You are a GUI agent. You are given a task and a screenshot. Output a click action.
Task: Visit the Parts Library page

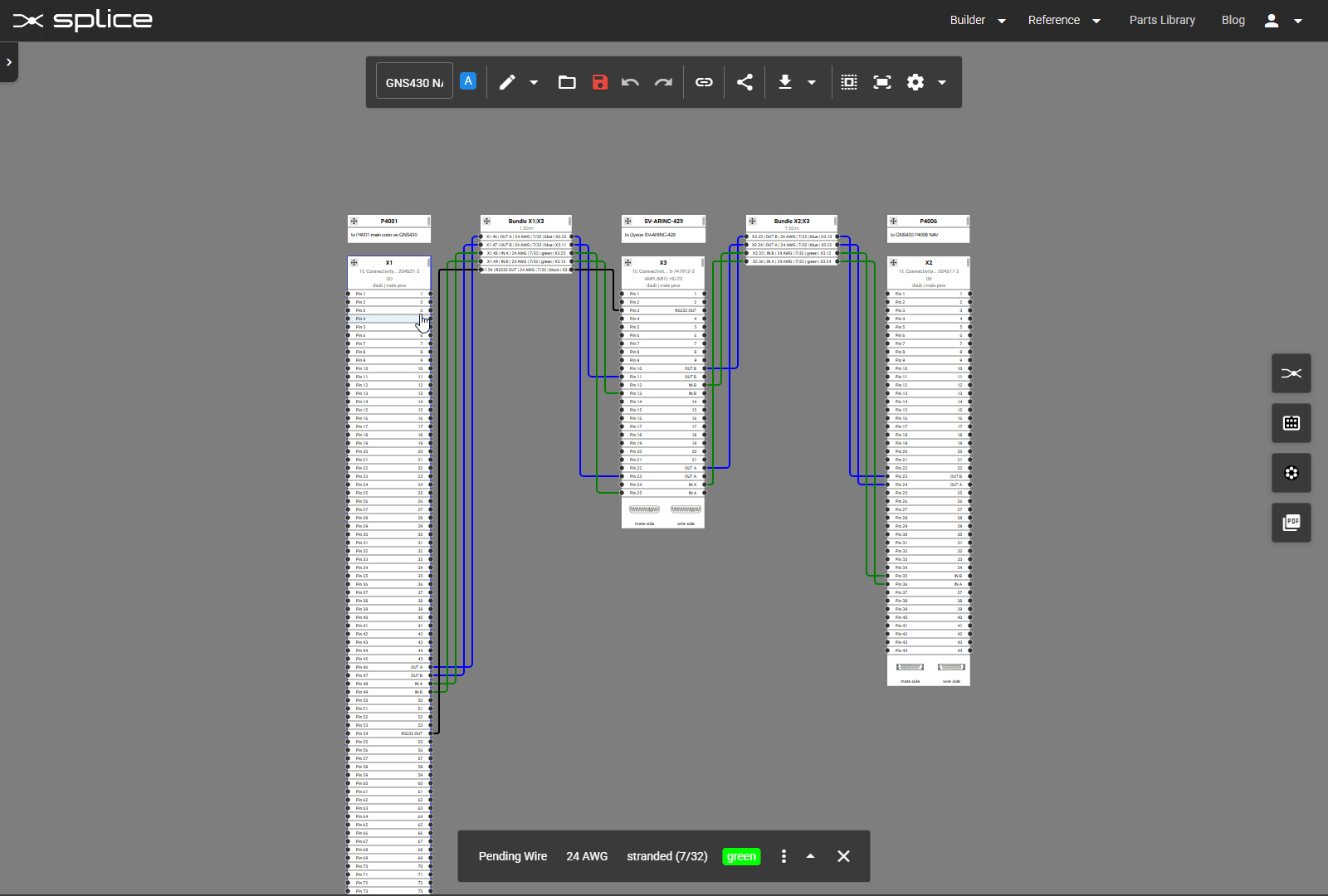(x=1162, y=20)
